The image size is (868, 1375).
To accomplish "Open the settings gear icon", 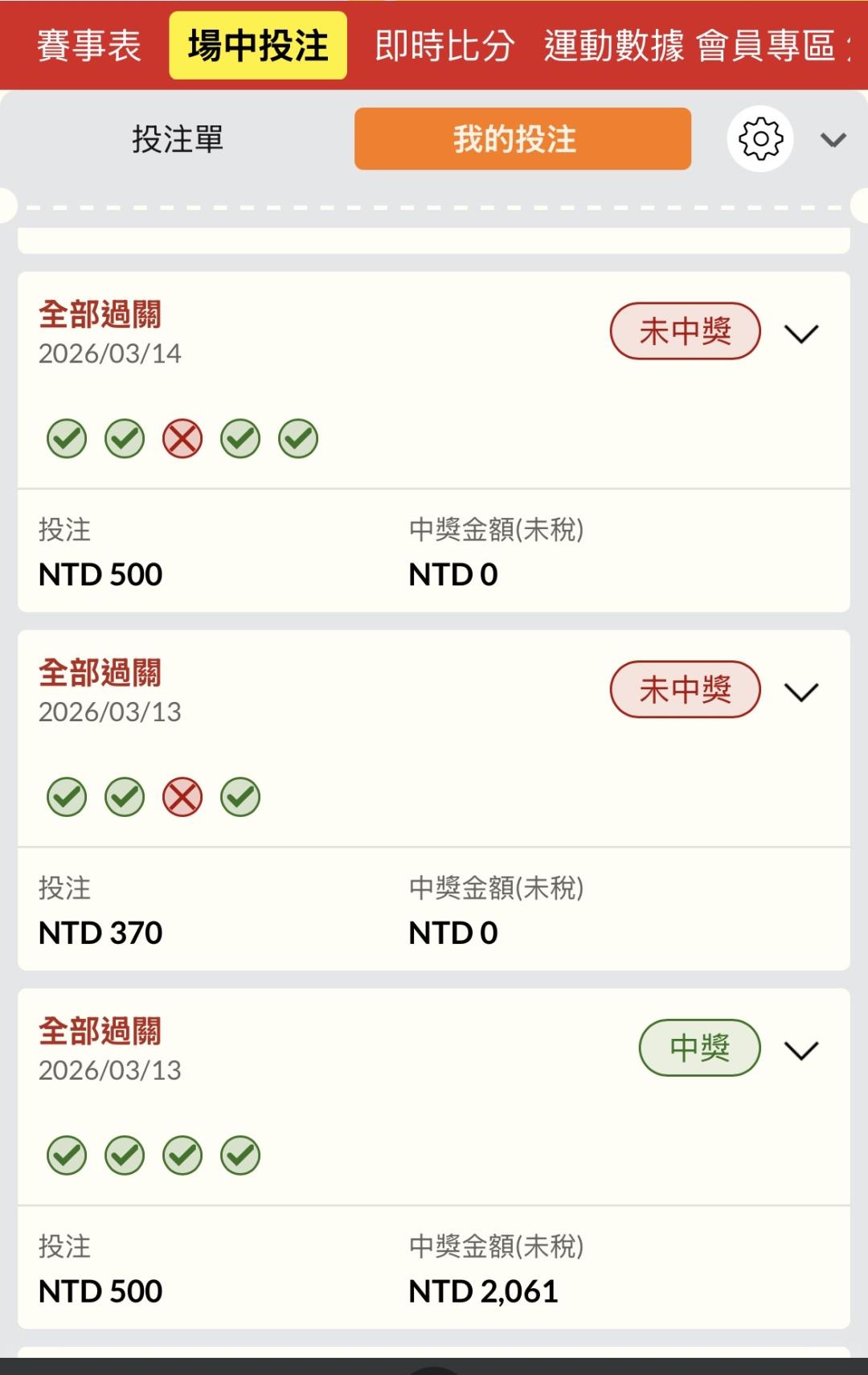I will [759, 139].
